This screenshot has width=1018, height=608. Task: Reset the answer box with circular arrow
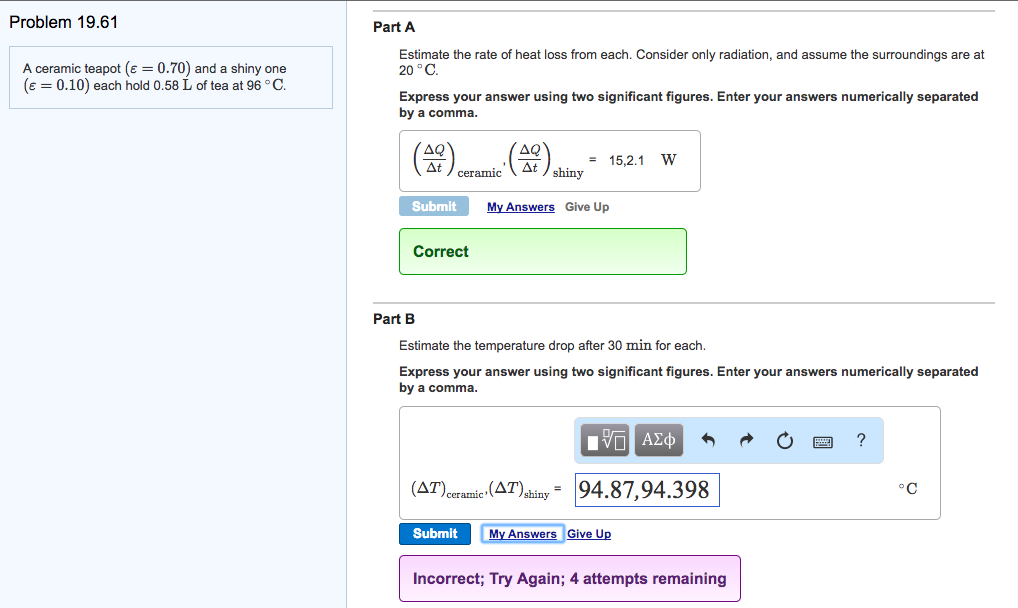785,440
